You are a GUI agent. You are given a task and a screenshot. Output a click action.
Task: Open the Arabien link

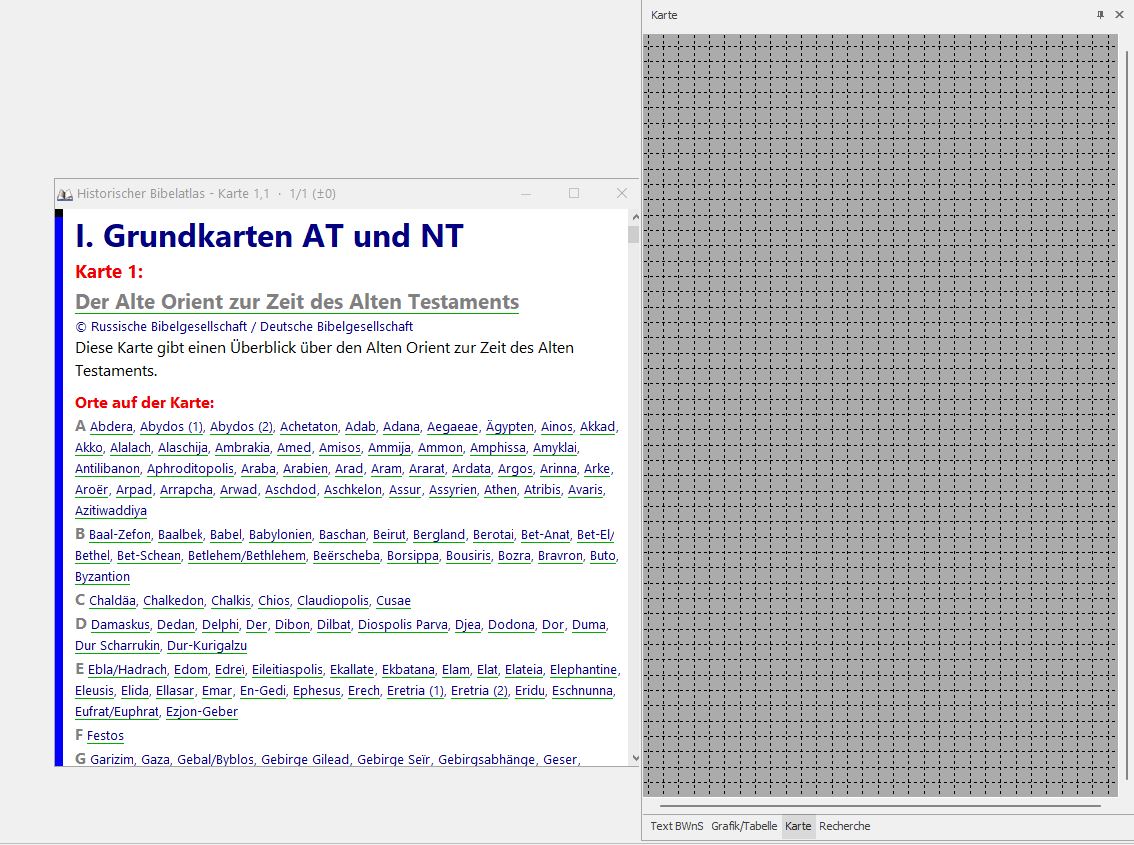[305, 469]
